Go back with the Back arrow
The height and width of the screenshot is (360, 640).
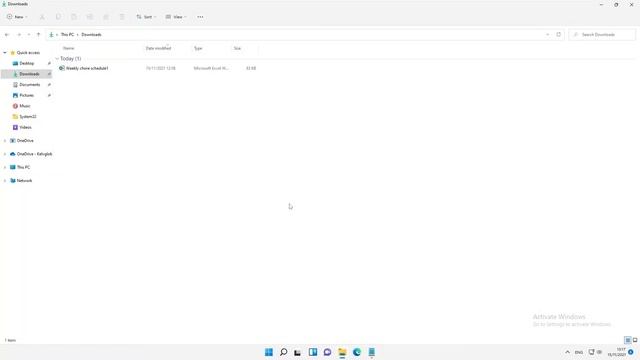tap(7, 35)
